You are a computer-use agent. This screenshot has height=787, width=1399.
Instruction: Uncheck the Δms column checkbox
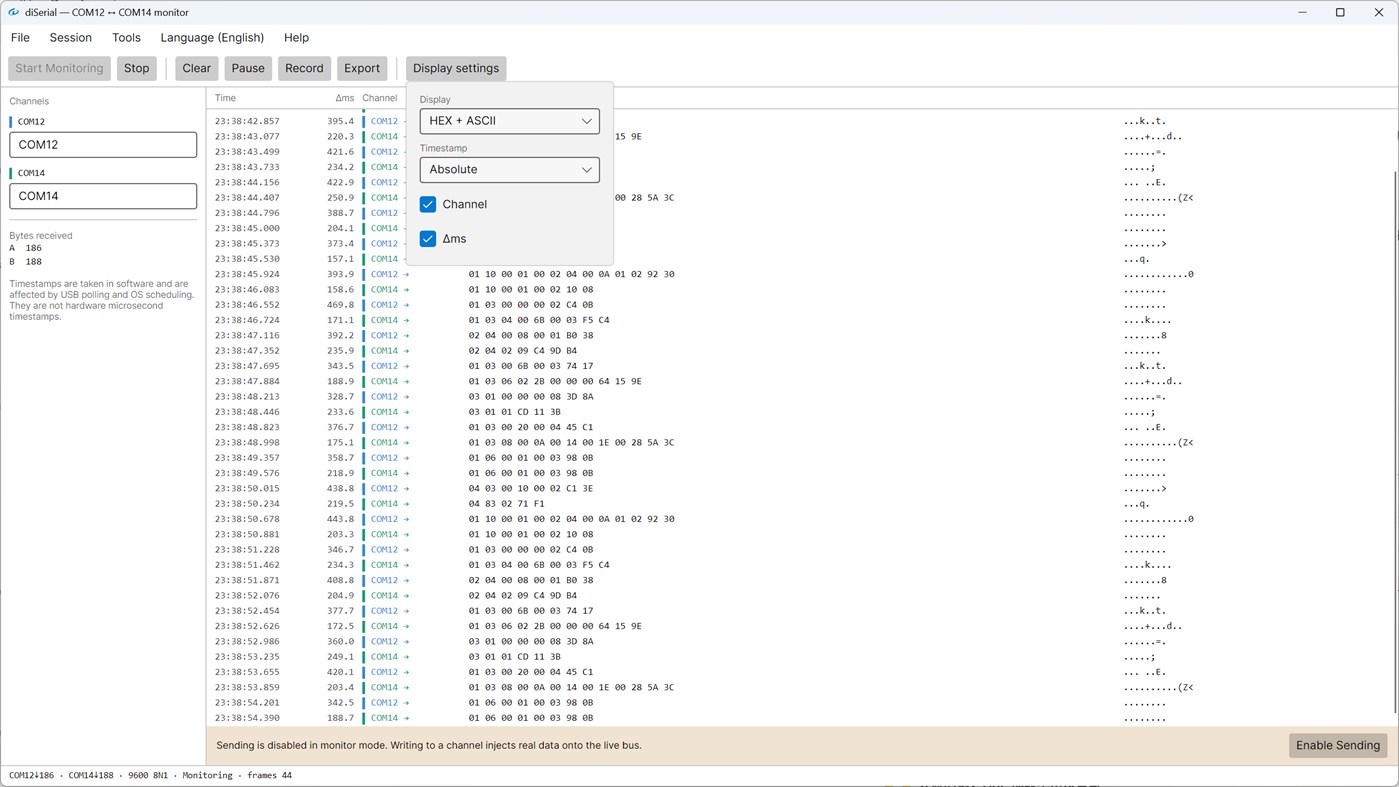(428, 239)
